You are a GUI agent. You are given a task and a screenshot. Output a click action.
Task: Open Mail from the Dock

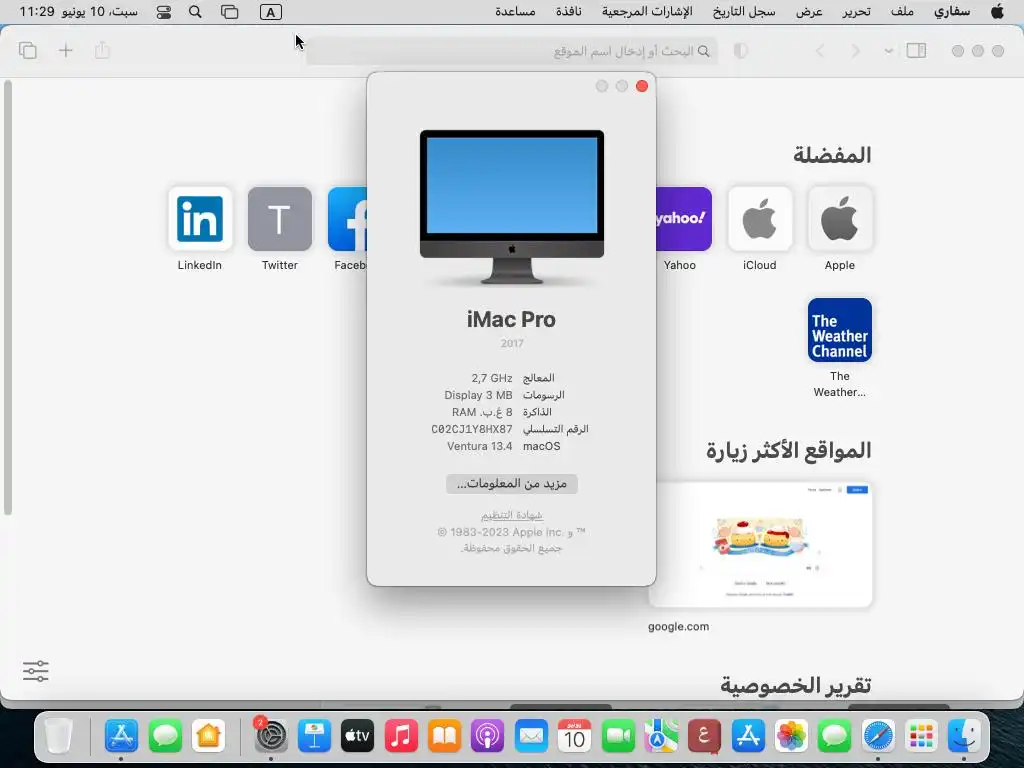531,736
